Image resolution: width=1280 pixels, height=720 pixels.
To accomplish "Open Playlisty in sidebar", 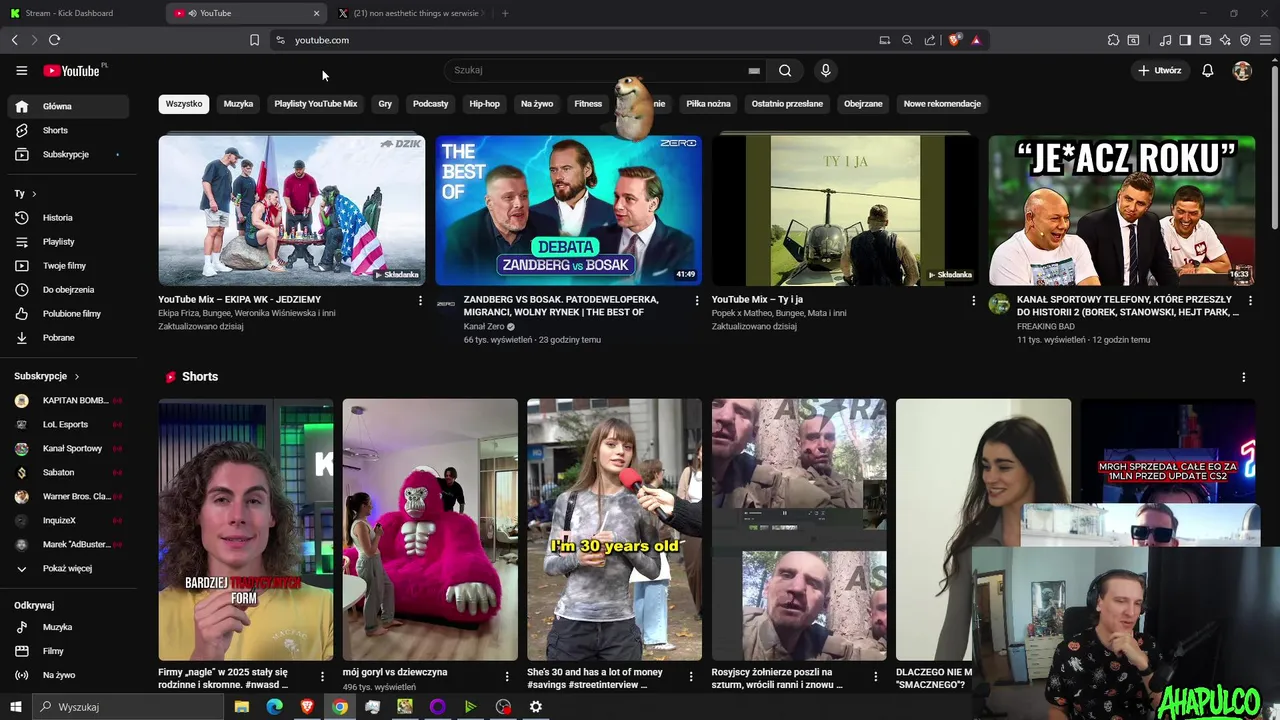I will tap(68, 241).
